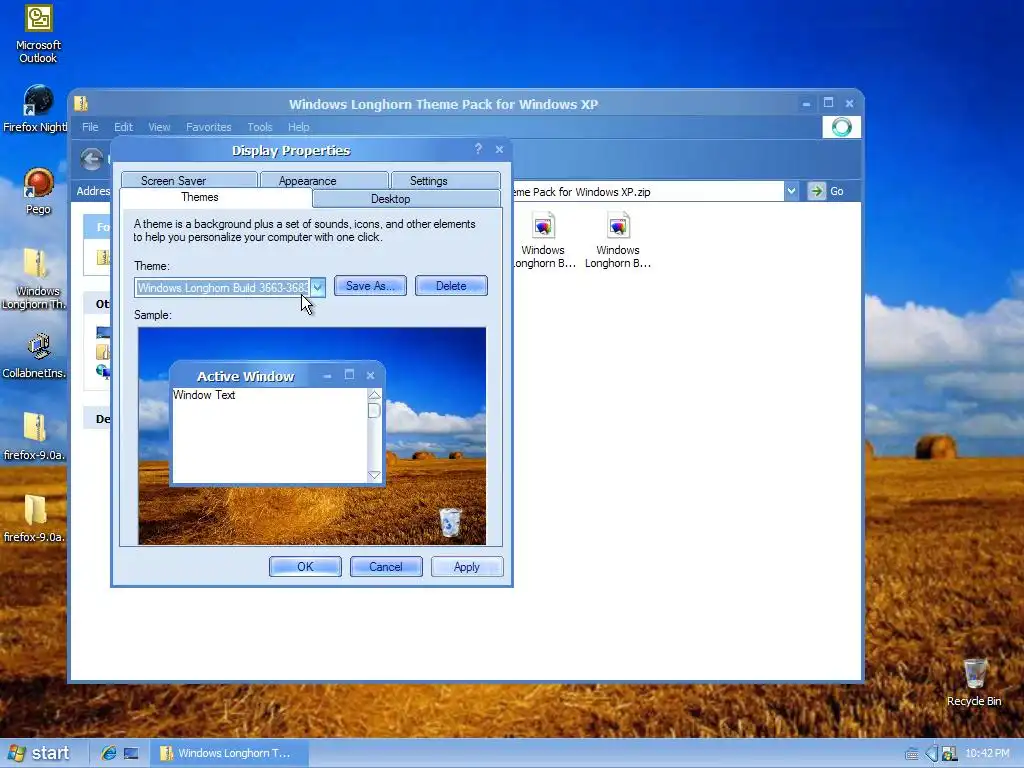Switch to the Desktop tab
The height and width of the screenshot is (768, 1024).
coord(407,199)
